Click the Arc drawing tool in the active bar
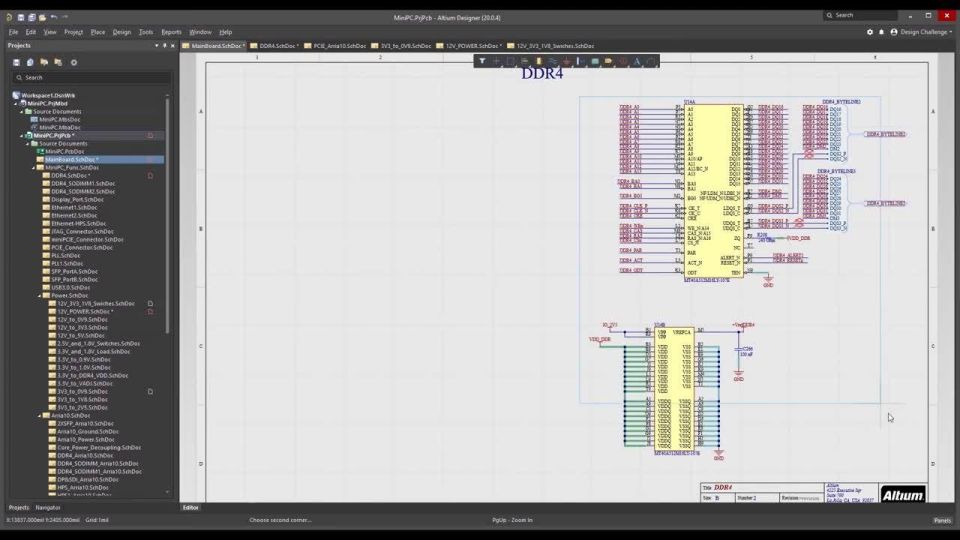The image size is (960, 540). click(x=651, y=61)
